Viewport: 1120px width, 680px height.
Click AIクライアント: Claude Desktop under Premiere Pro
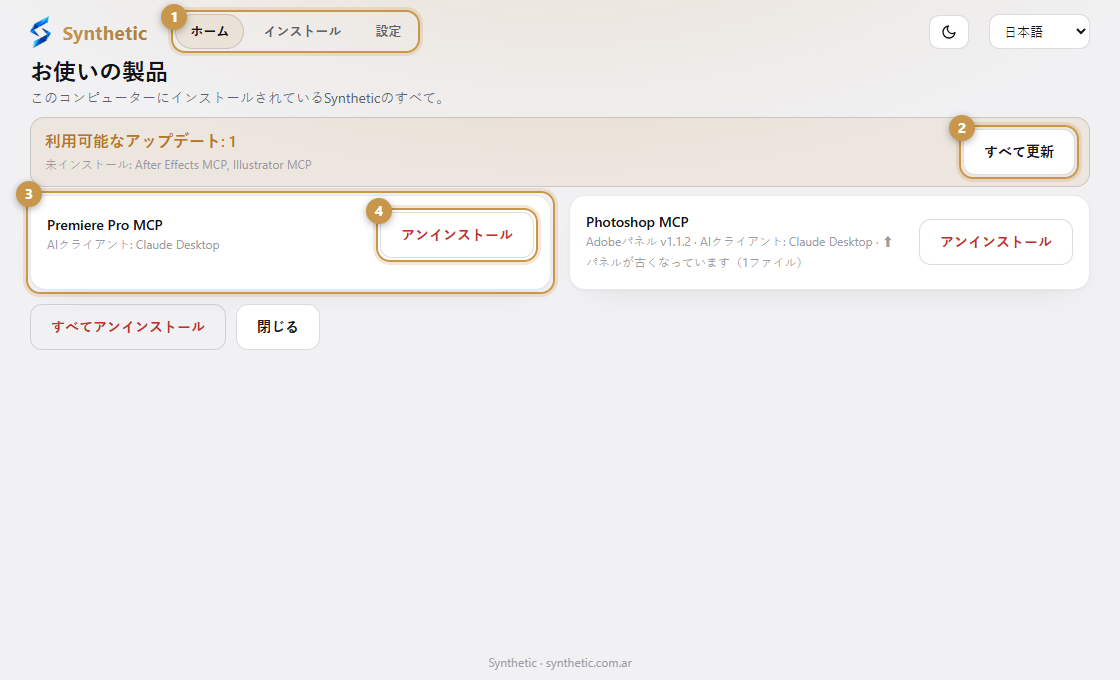pos(133,245)
